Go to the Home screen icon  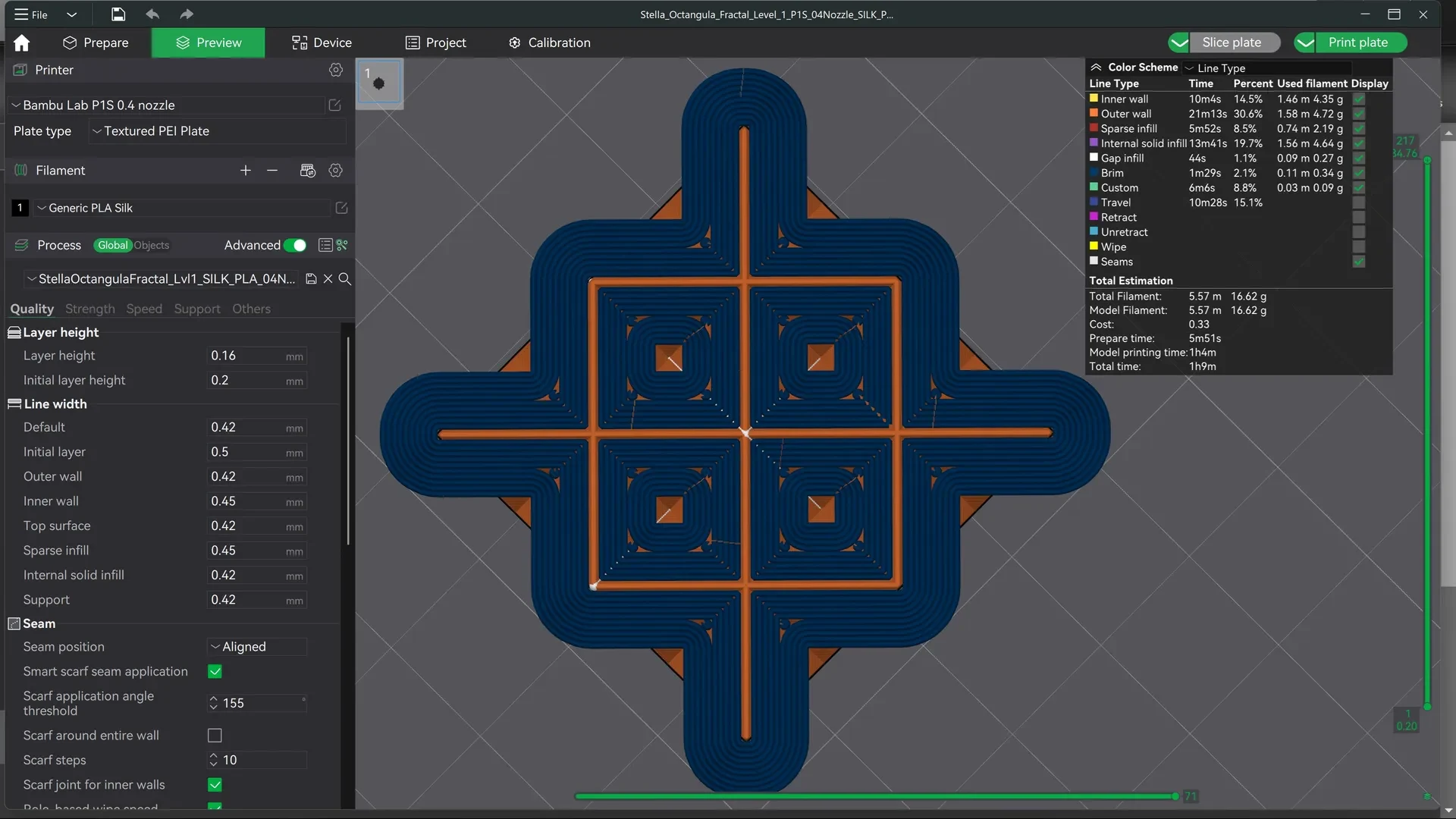(22, 42)
